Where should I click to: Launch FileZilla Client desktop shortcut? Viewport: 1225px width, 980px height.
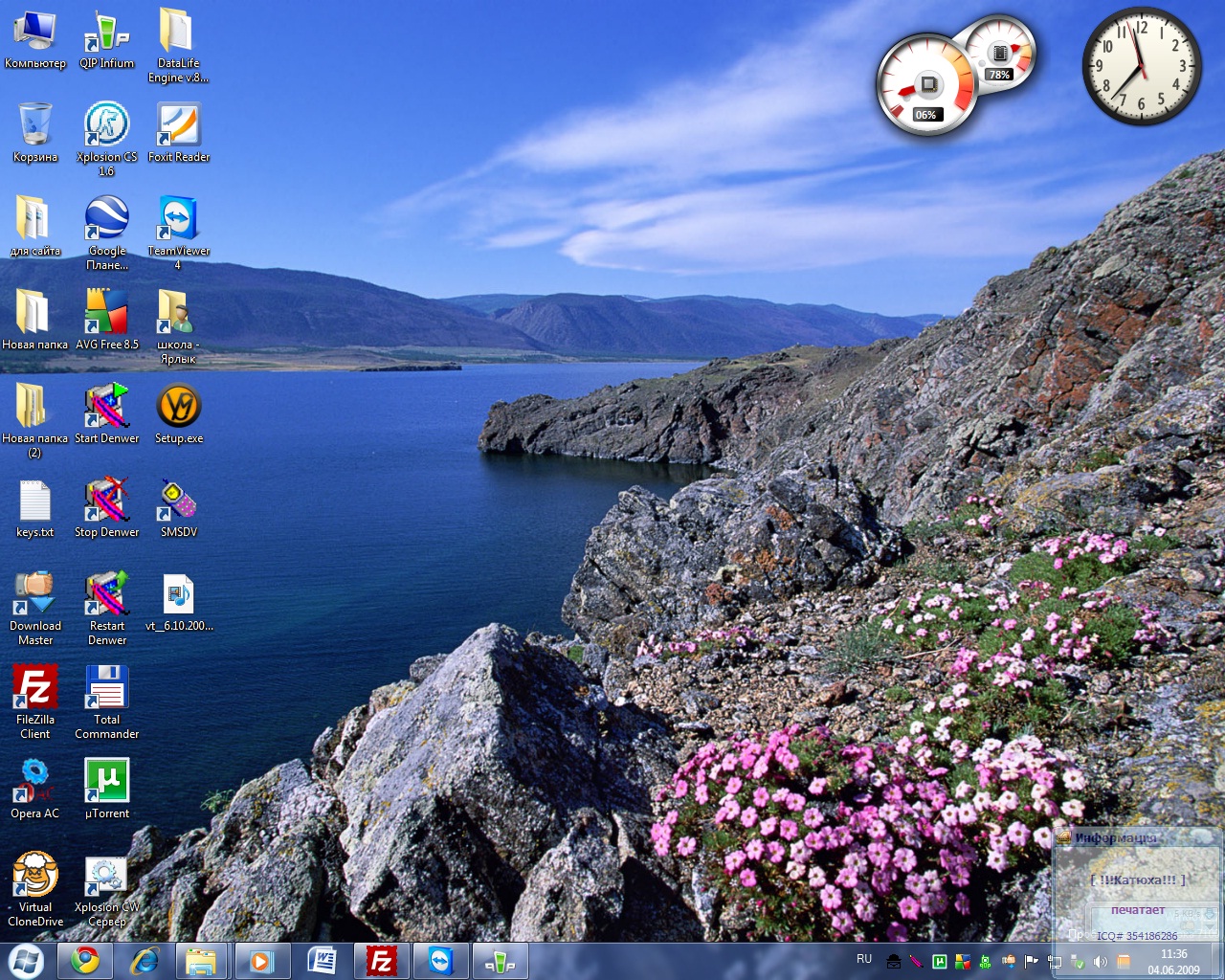pyautogui.click(x=35, y=702)
